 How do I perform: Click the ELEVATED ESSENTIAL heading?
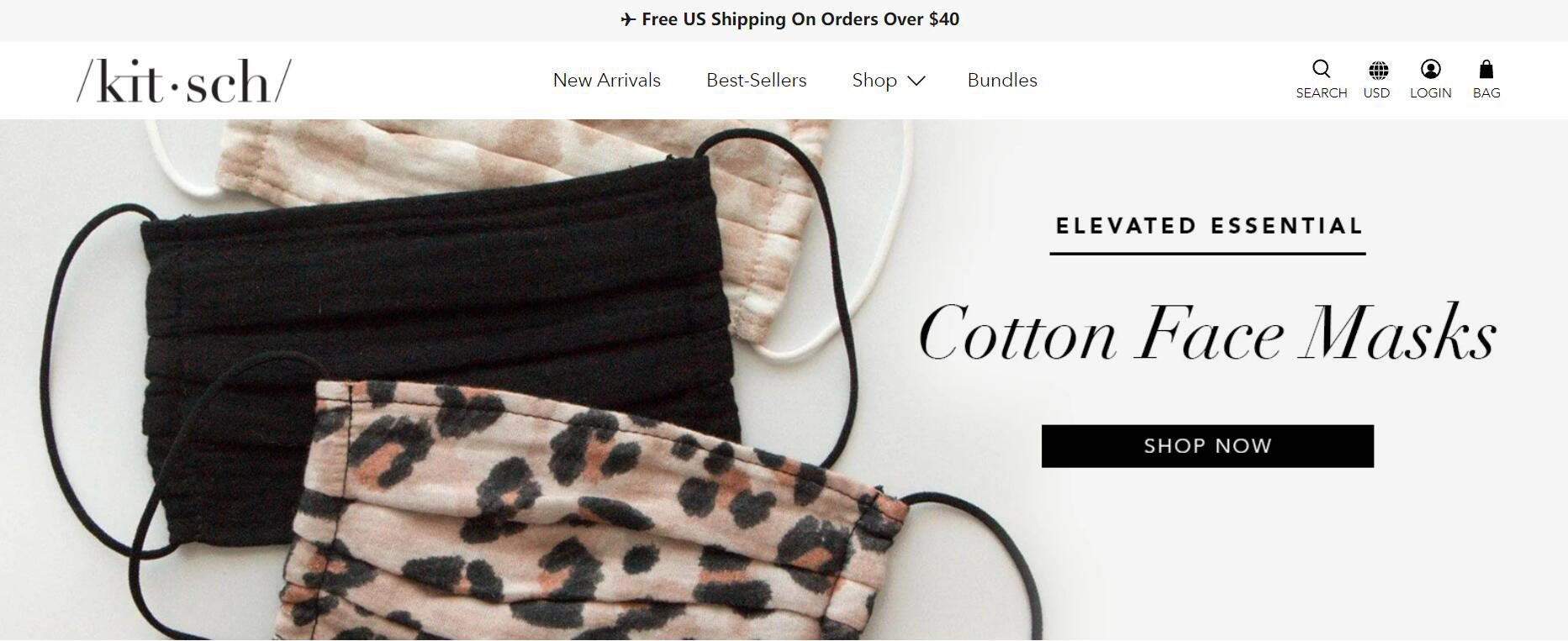tap(1209, 226)
